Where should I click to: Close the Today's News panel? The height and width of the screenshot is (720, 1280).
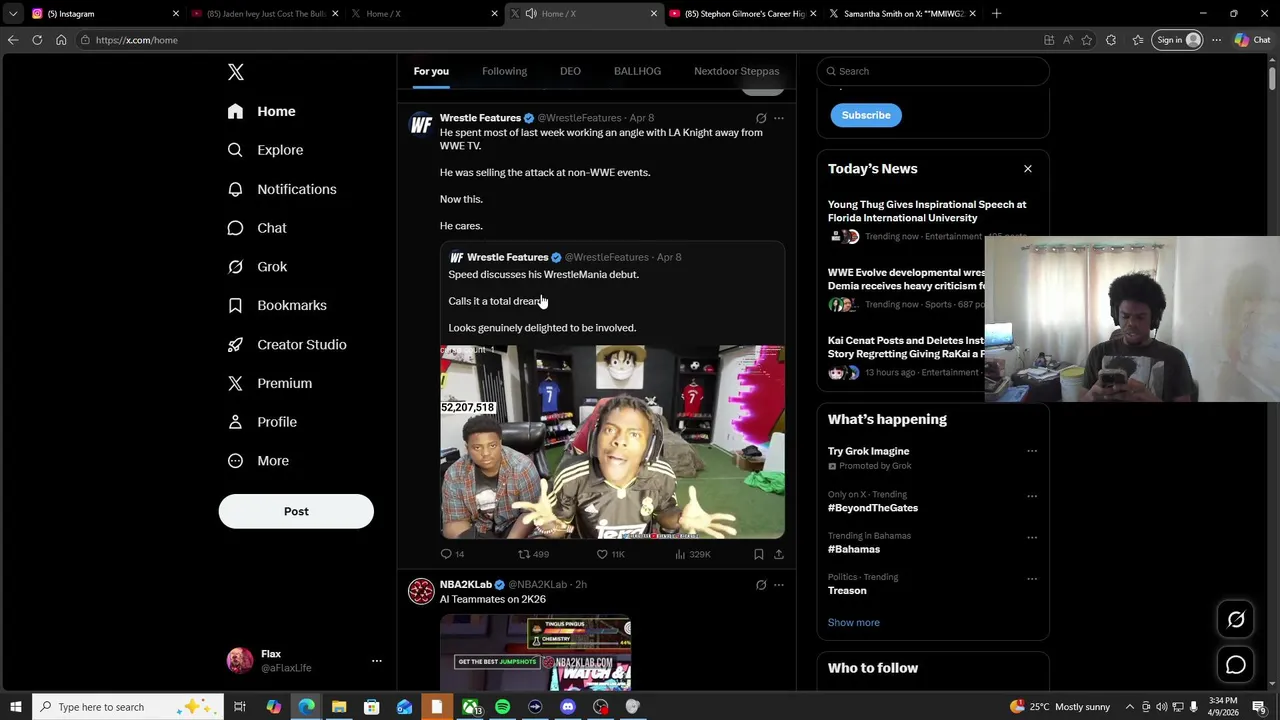[1027, 169]
